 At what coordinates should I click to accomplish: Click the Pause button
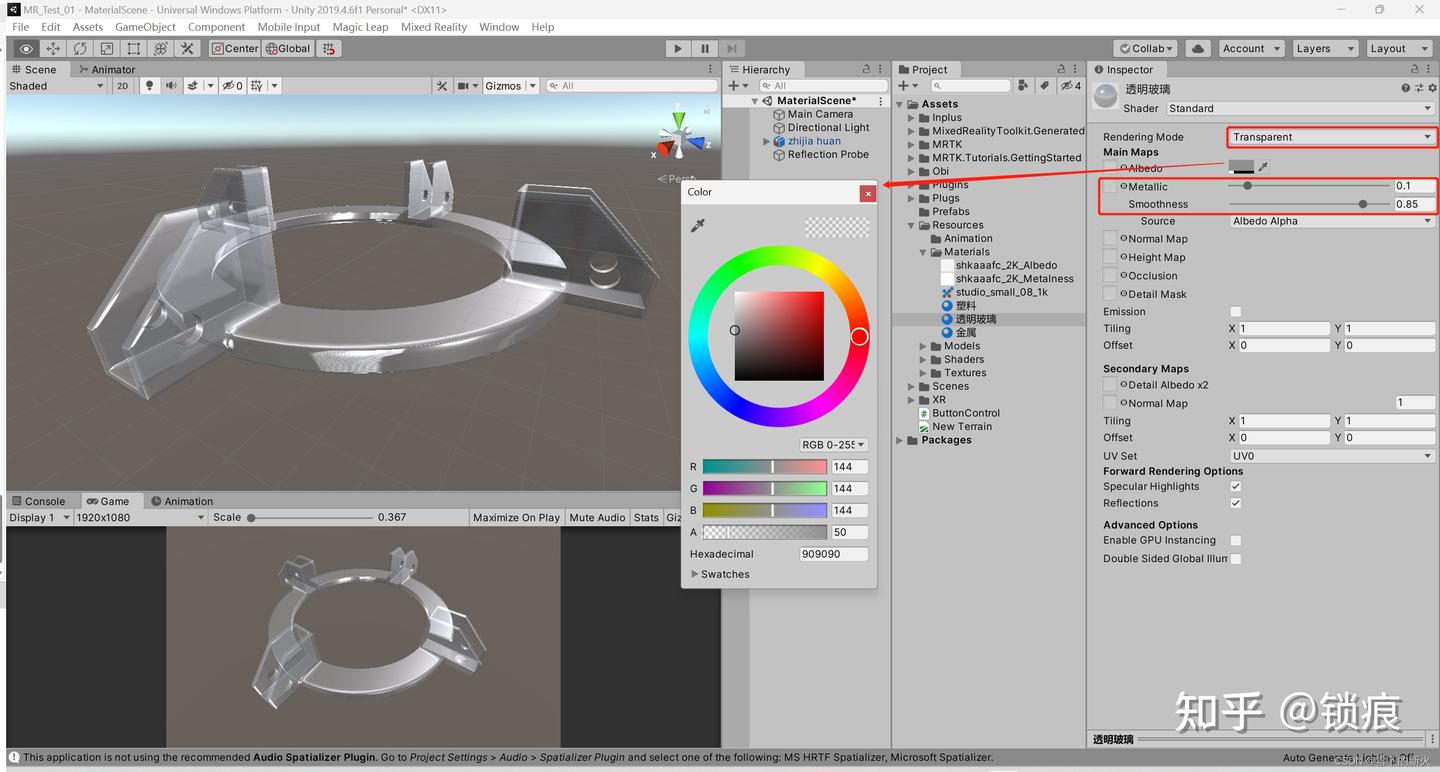705,48
